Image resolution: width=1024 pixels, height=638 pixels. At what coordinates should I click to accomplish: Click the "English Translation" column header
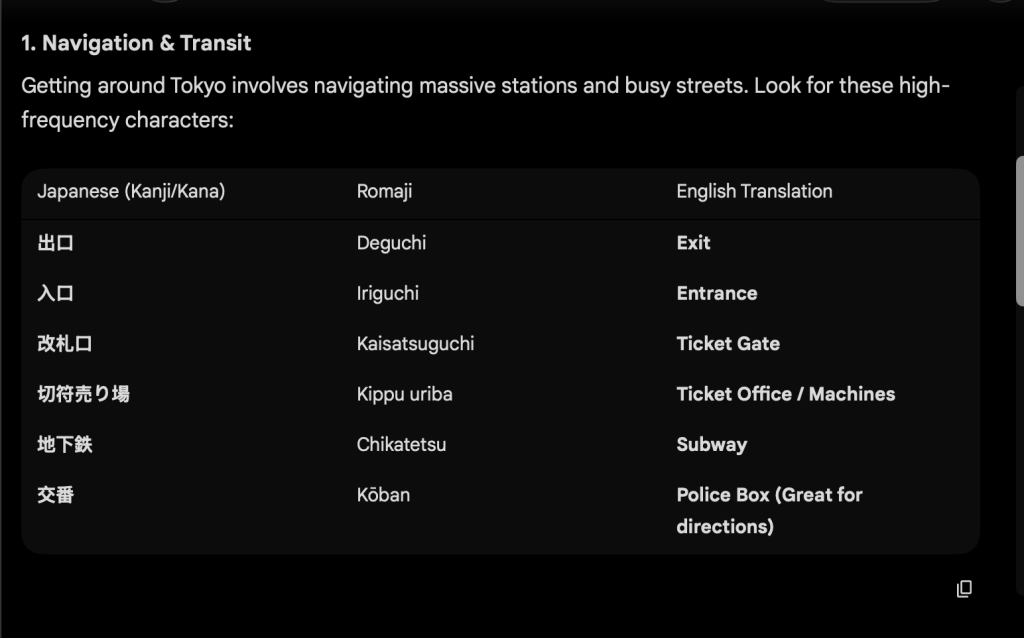click(754, 191)
